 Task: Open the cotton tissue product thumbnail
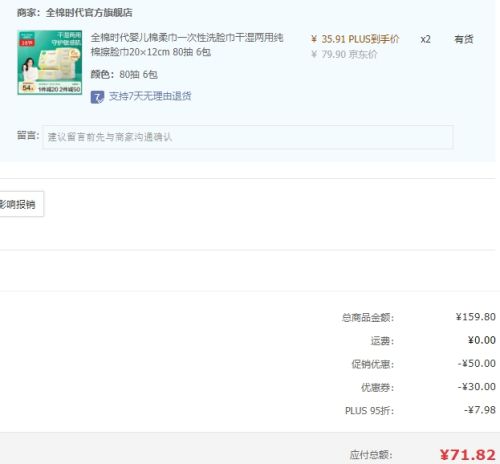point(50,62)
